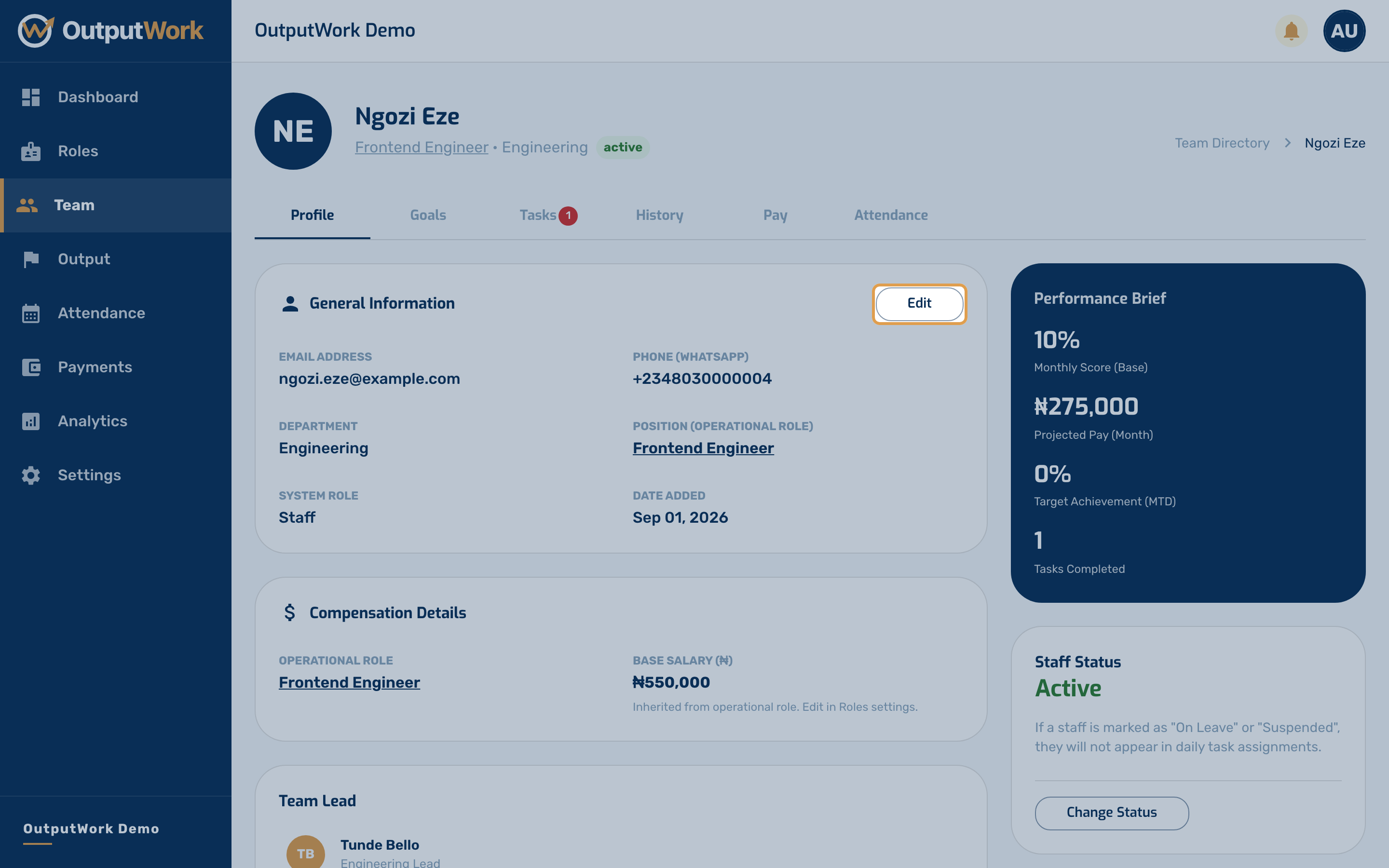Screen dimensions: 1389x868
Task: Click phone number +2348030000004
Action: (702, 379)
